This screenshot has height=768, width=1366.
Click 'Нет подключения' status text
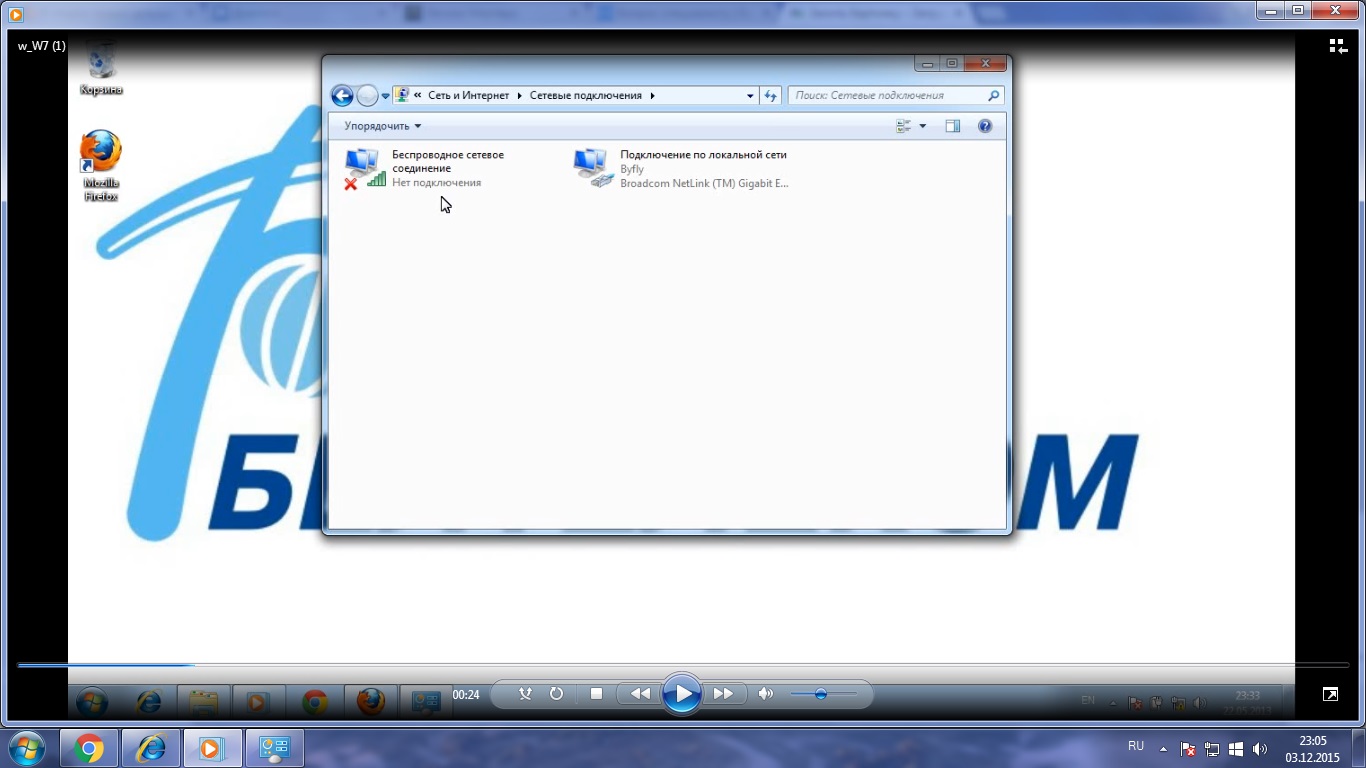pyautogui.click(x=436, y=183)
